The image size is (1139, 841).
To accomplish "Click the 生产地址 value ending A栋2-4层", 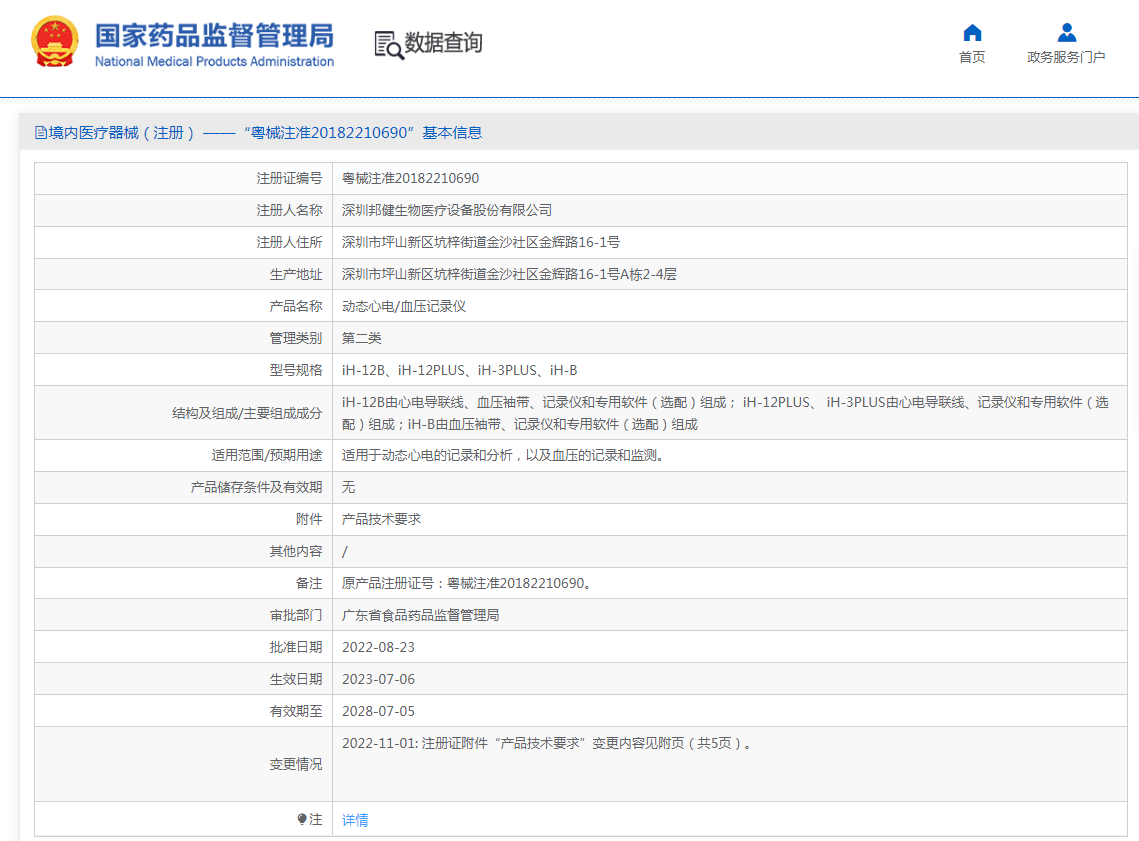I will pyautogui.click(x=509, y=274).
